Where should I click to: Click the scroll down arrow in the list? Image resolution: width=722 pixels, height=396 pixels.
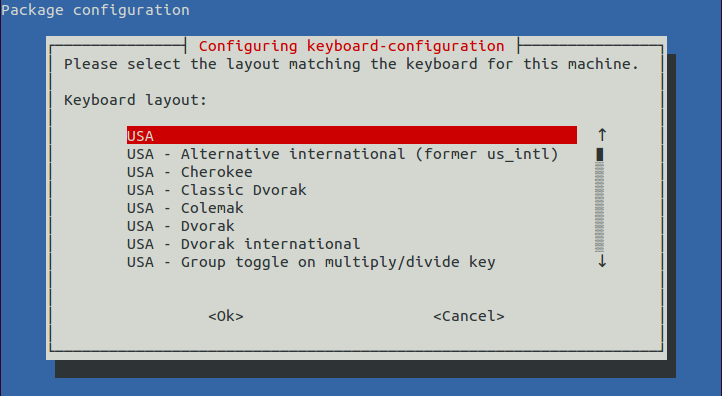602,262
